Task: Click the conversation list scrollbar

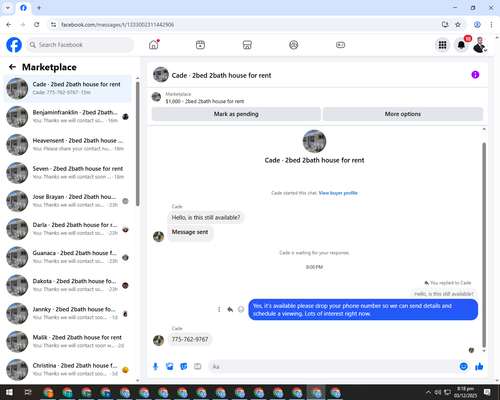Action: 137,143
